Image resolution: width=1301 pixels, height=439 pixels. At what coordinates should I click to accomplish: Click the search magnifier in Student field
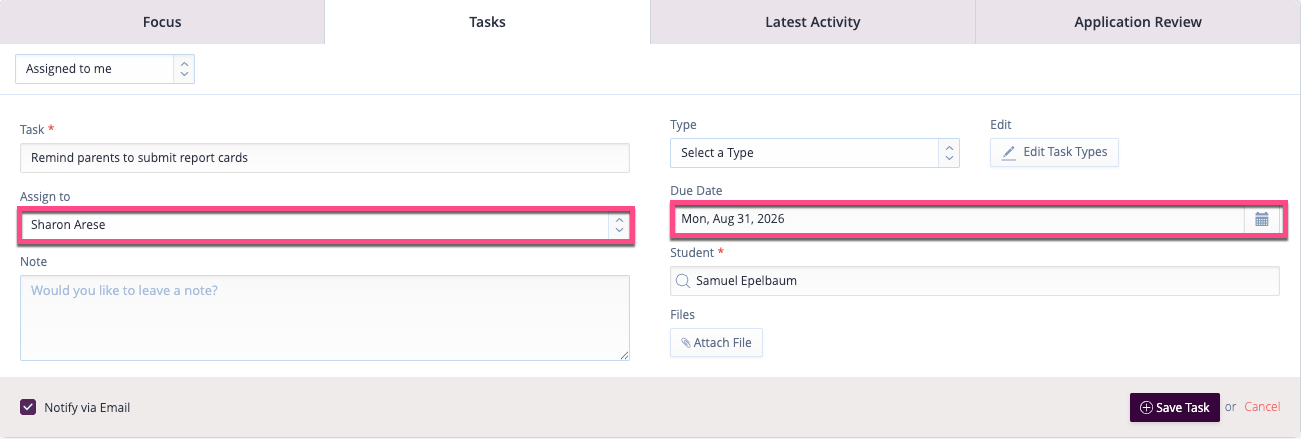684,281
